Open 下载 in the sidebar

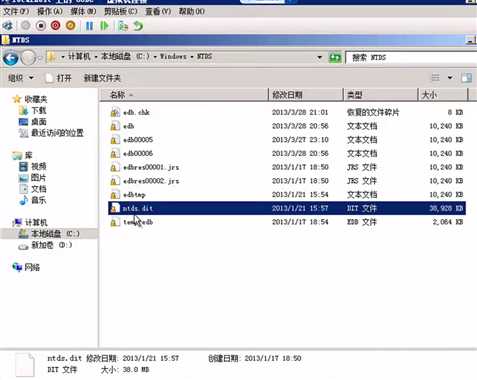click(x=33, y=110)
